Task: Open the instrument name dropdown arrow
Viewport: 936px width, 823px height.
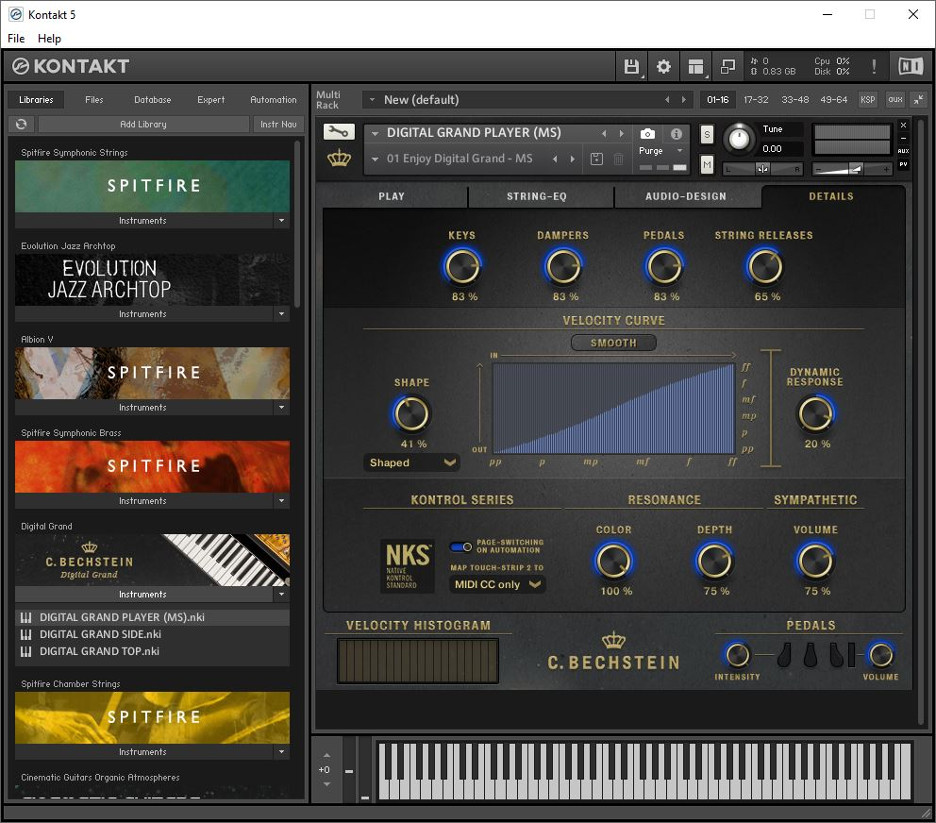Action: pos(375,134)
